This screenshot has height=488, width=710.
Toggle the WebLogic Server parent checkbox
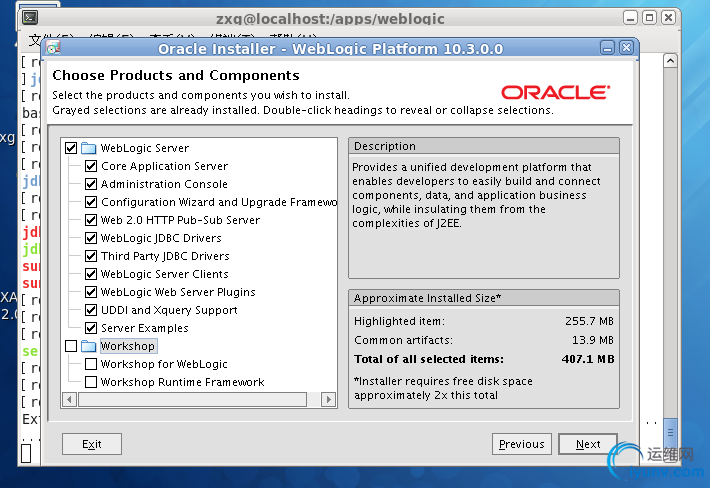[x=71, y=148]
